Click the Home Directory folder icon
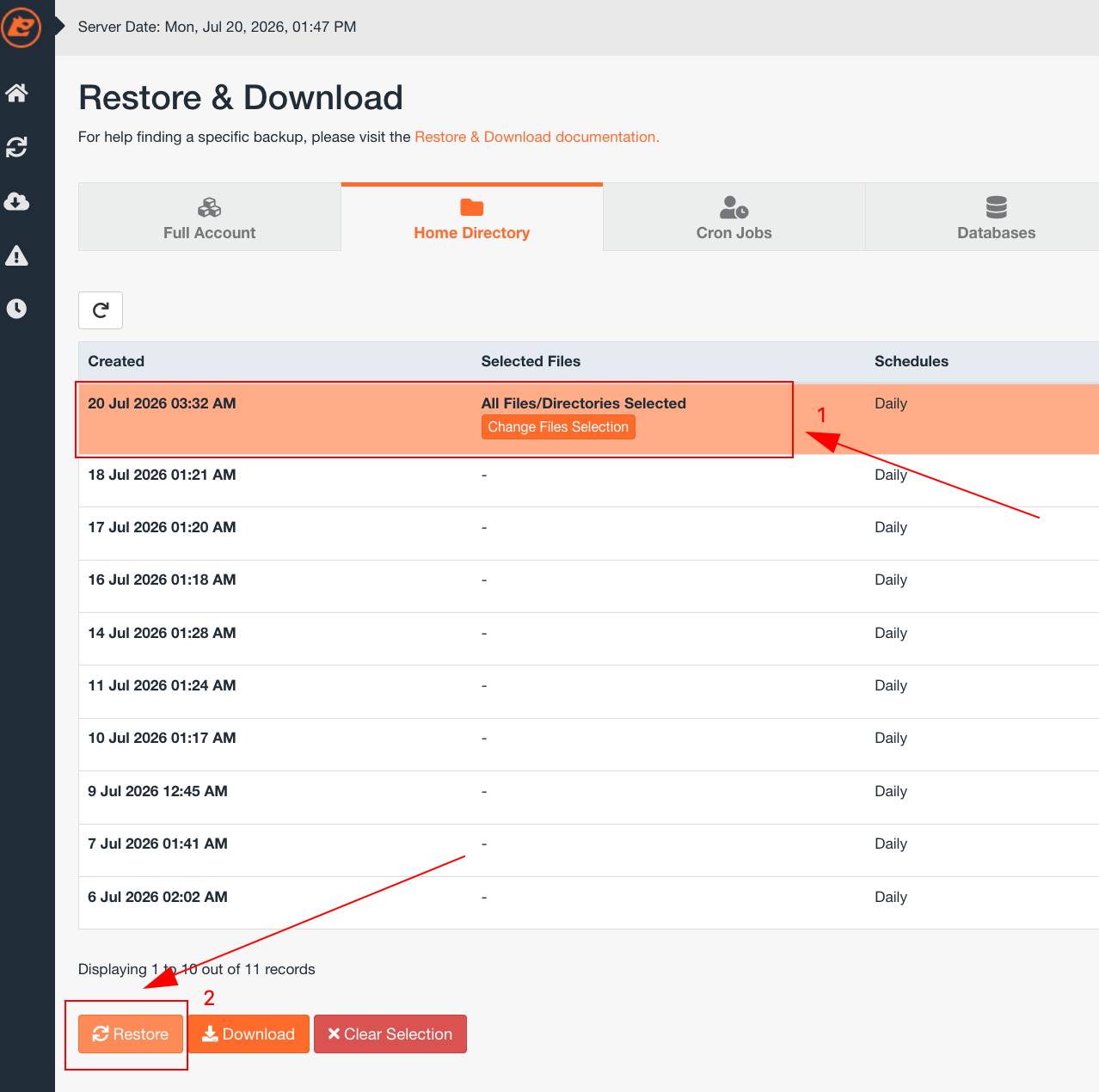 tap(472, 207)
